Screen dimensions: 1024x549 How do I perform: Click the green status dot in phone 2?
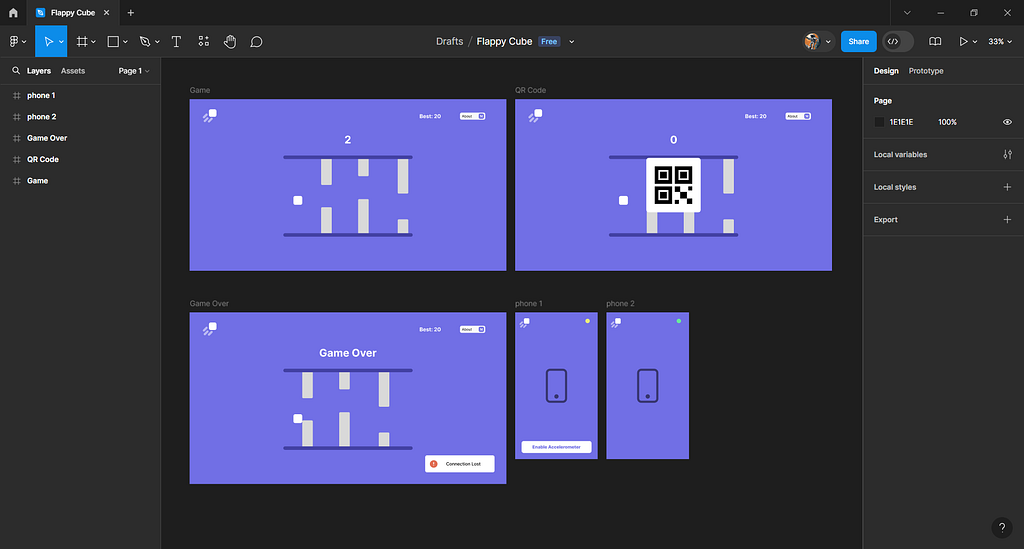point(679,321)
